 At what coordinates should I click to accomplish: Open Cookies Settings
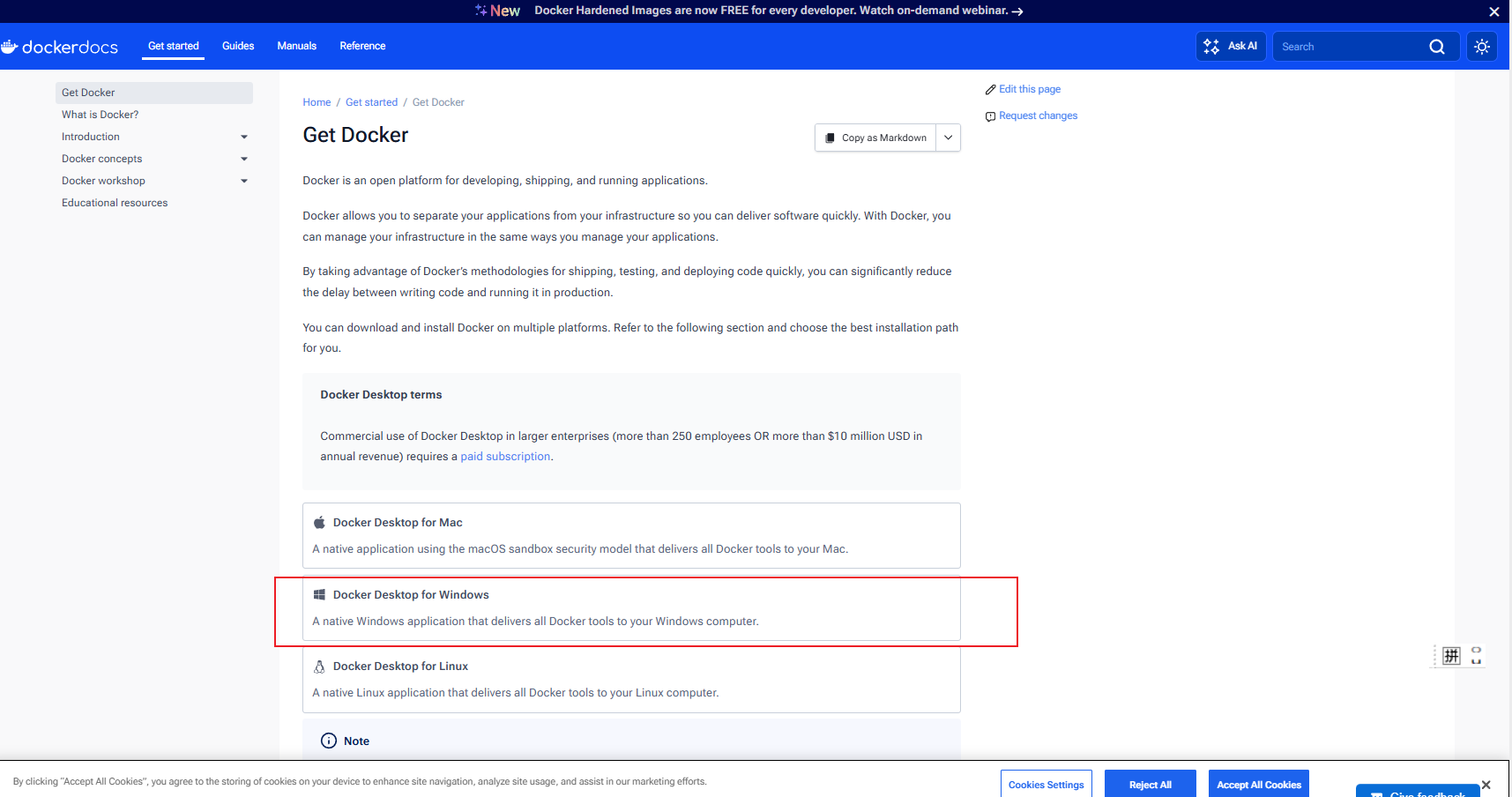pyautogui.click(x=1046, y=784)
